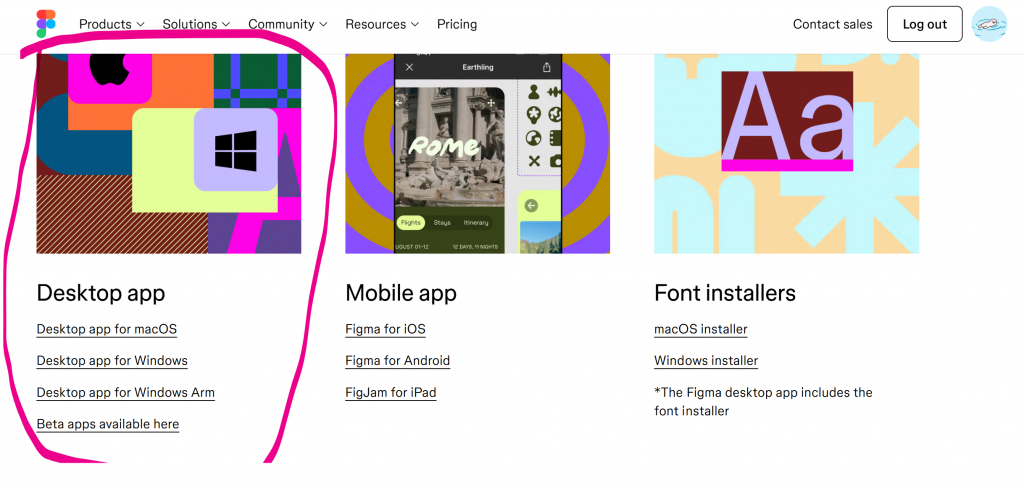Click the Earthling title in mockup
This screenshot has height=485, width=1024.
point(478,67)
